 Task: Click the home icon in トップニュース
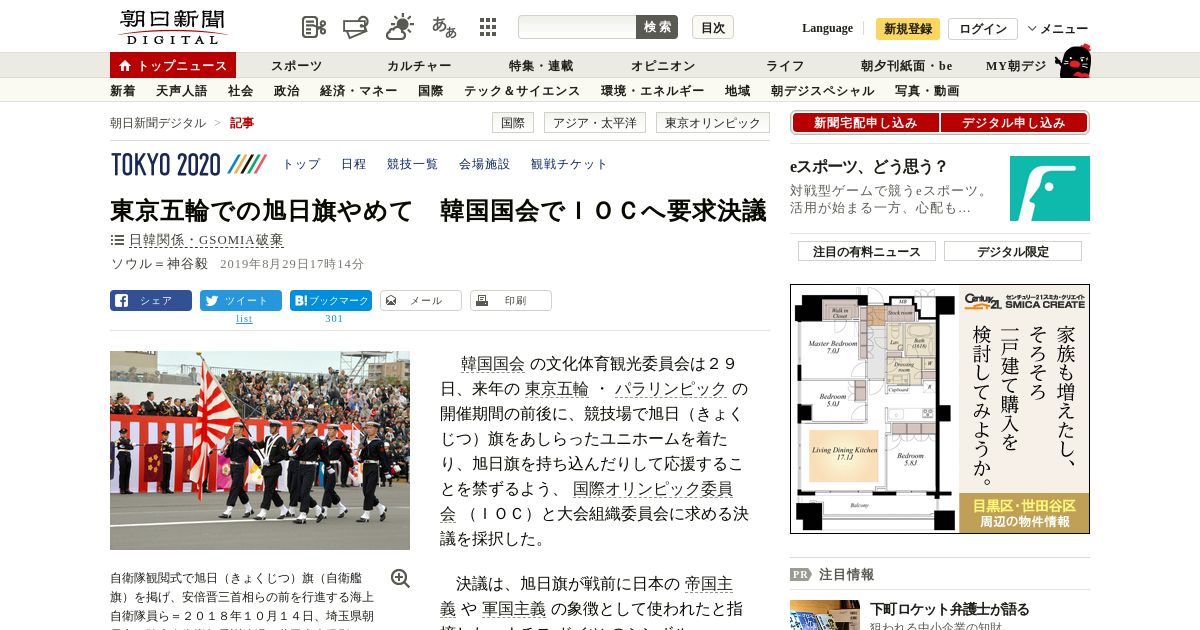pos(125,66)
